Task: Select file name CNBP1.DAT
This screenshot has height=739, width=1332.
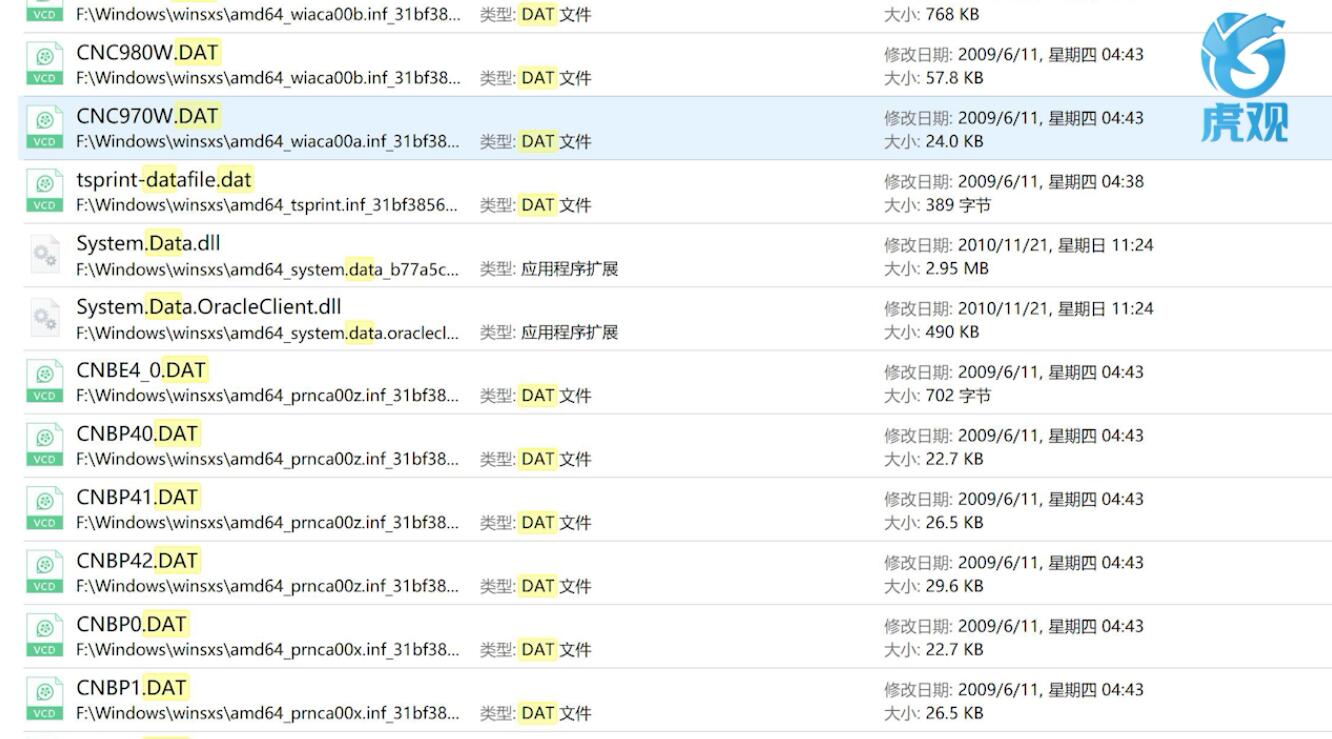Action: click(132, 687)
